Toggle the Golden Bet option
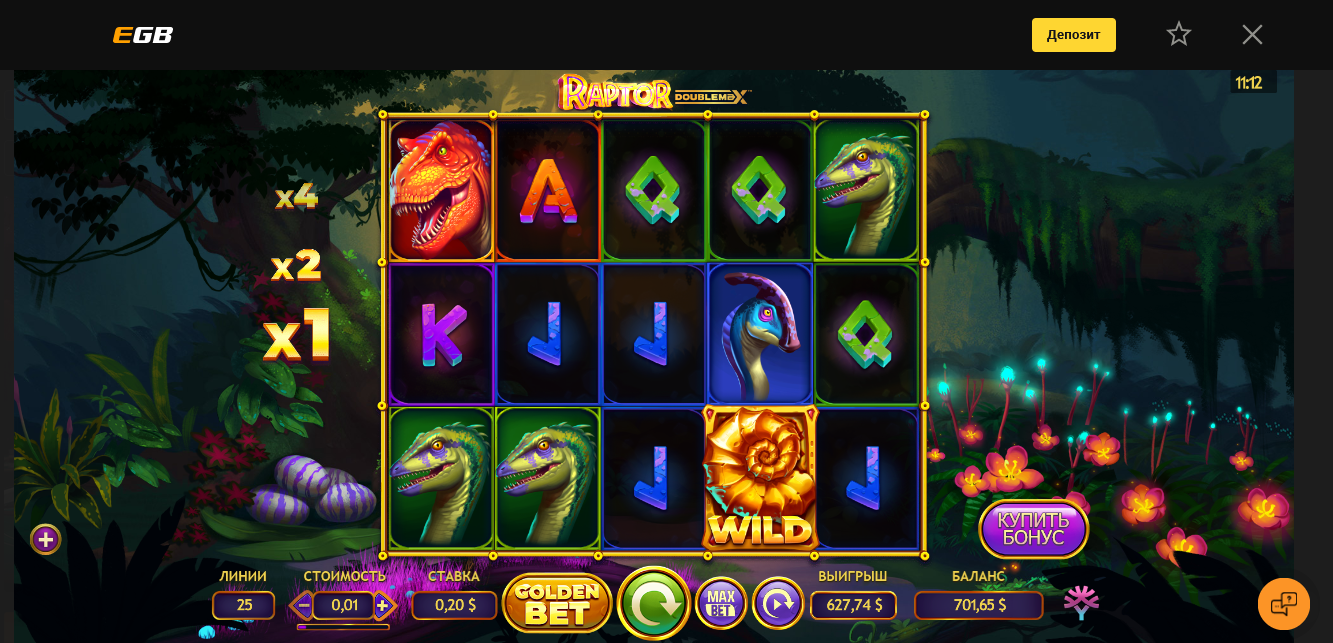Viewport: 1333px width, 643px height. pos(557,603)
